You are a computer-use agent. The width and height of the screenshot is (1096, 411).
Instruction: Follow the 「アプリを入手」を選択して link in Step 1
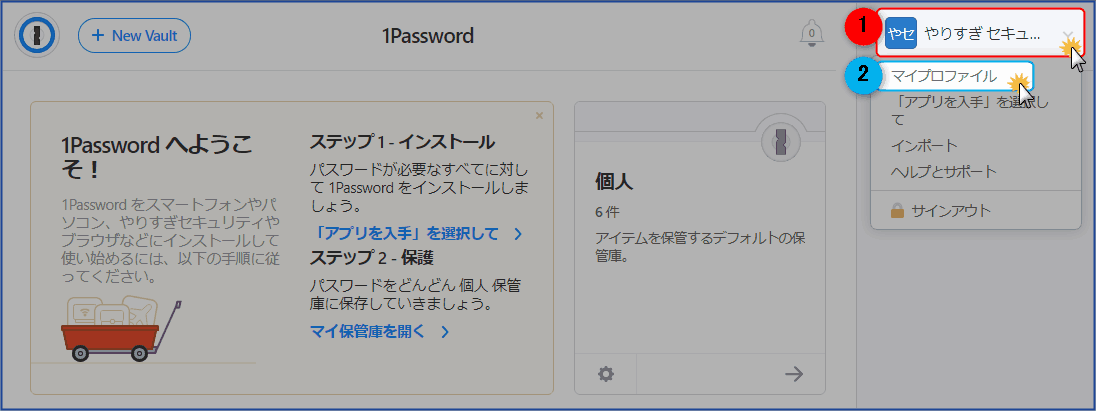point(416,233)
